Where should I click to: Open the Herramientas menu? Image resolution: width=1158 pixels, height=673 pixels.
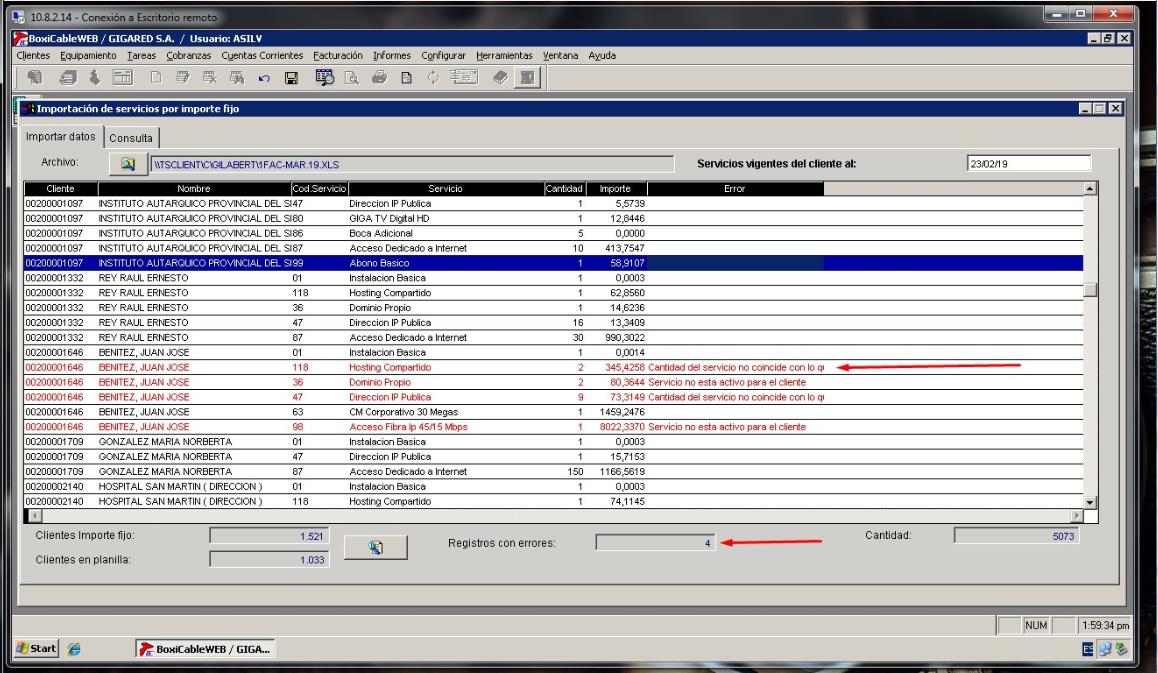(x=505, y=55)
